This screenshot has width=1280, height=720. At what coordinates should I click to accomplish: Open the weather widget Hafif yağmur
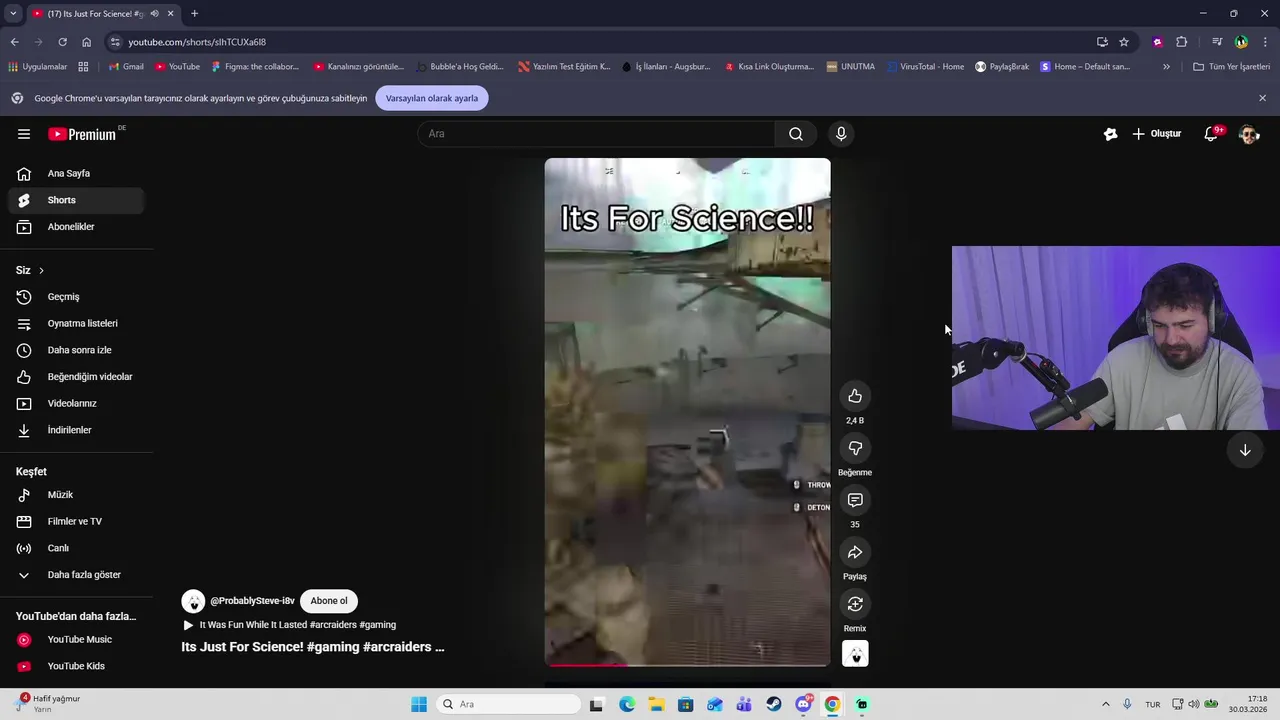pyautogui.click(x=47, y=704)
